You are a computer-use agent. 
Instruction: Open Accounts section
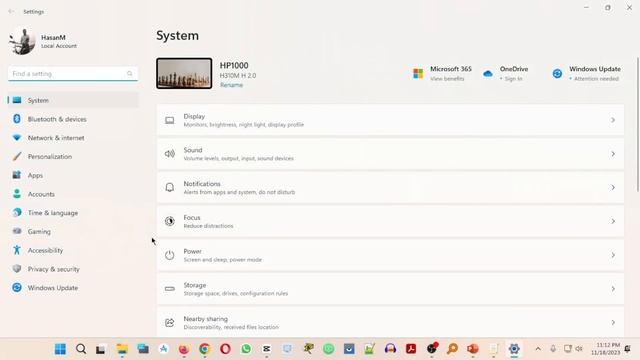[73, 194]
